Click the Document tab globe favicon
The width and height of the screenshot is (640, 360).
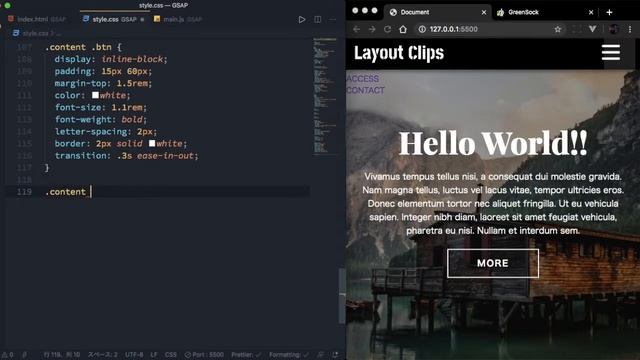(393, 12)
